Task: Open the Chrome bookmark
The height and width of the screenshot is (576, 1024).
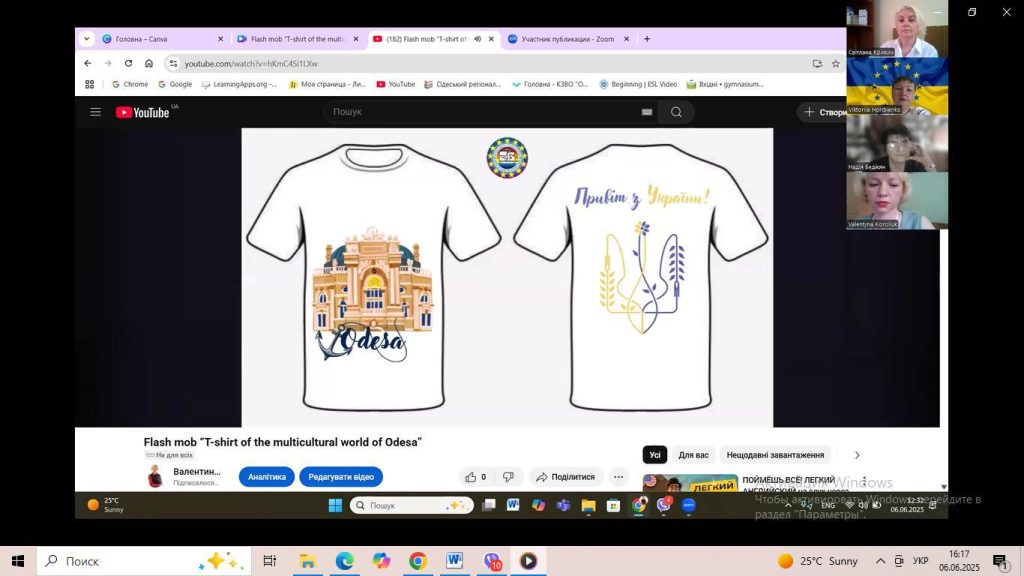Action: click(x=130, y=84)
